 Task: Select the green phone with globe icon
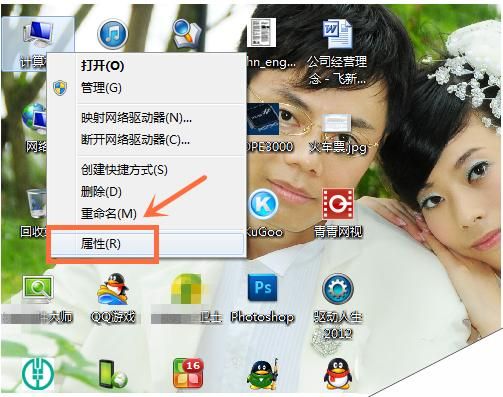(113, 374)
